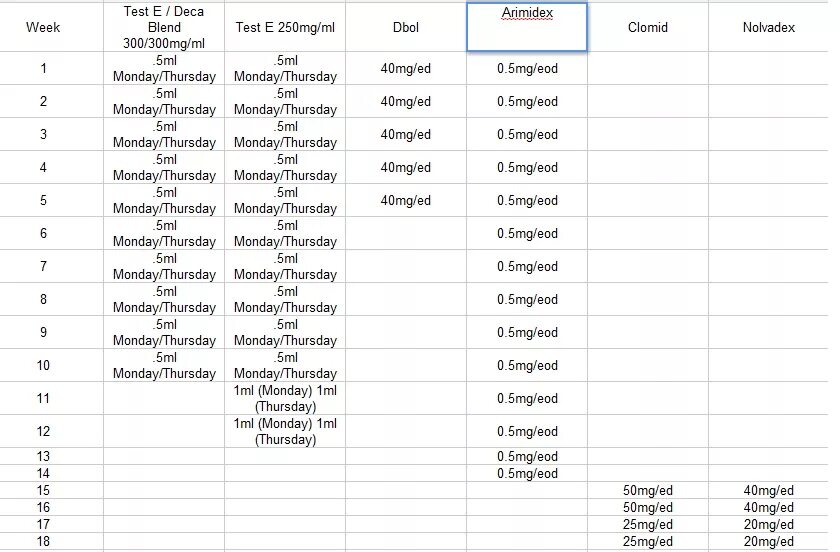Click the week 1 Dbol 40mg/ed cell
Viewport: 840px width, 552px height.
click(406, 68)
